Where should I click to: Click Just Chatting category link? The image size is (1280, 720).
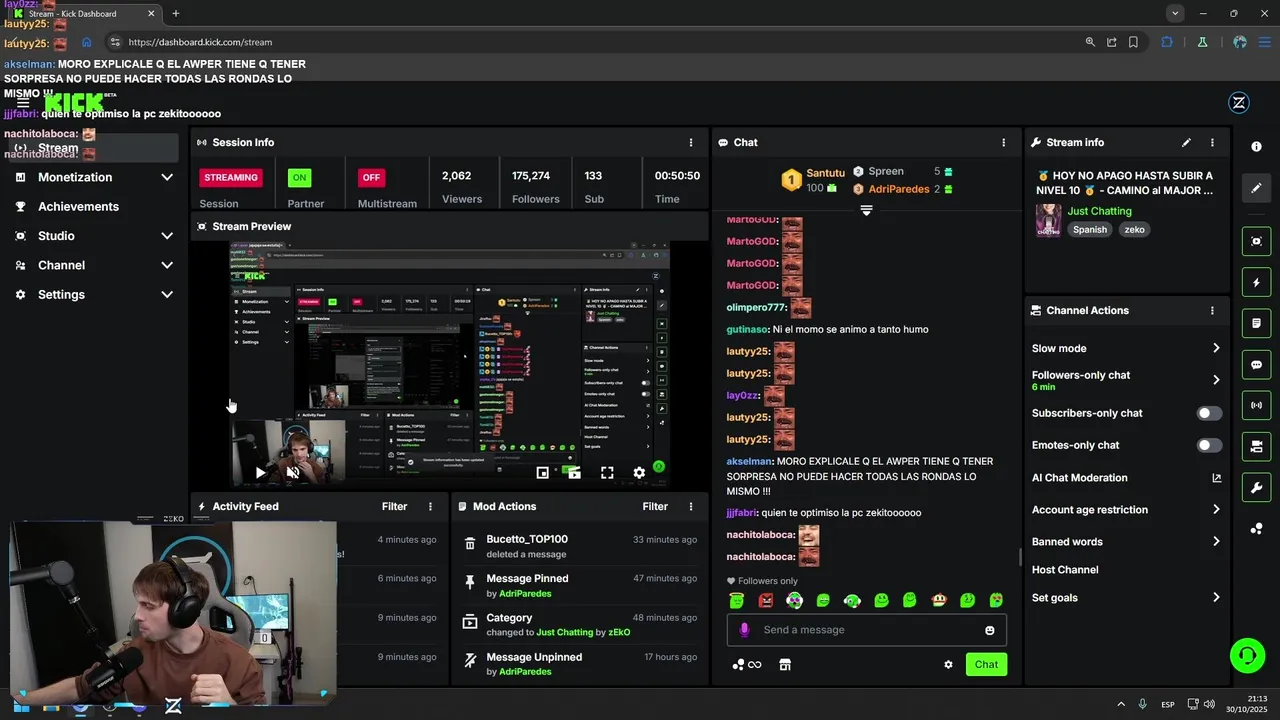click(x=1099, y=211)
